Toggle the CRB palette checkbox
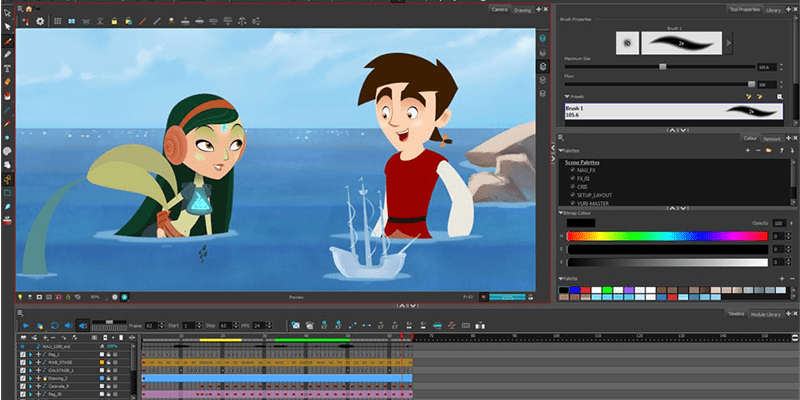Viewport: 800px width, 400px height. (x=570, y=186)
